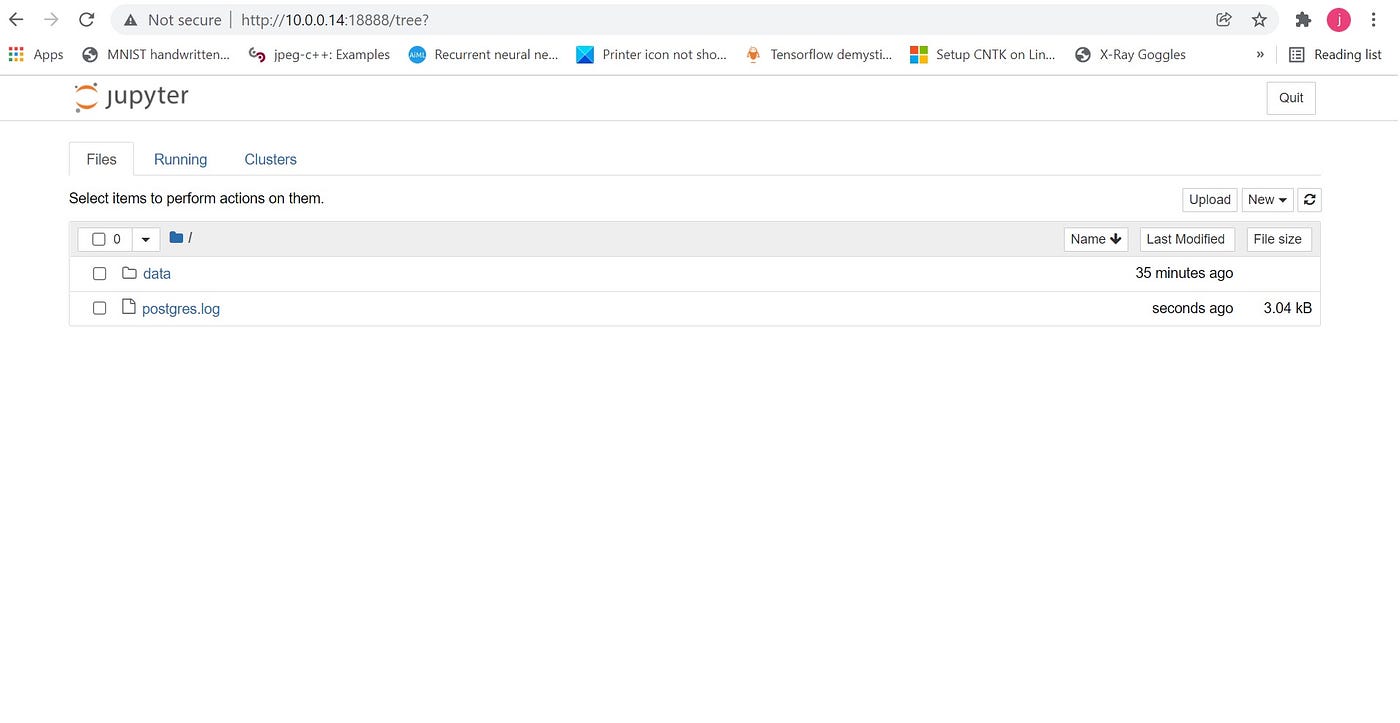Click the address bar URL

[335, 20]
